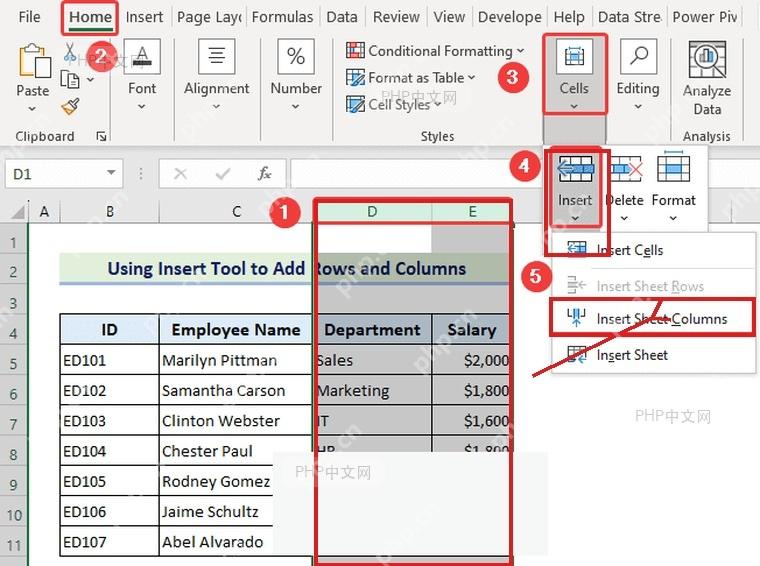760x566 pixels.
Task: Expand the Editing group arrow
Action: pos(638,107)
